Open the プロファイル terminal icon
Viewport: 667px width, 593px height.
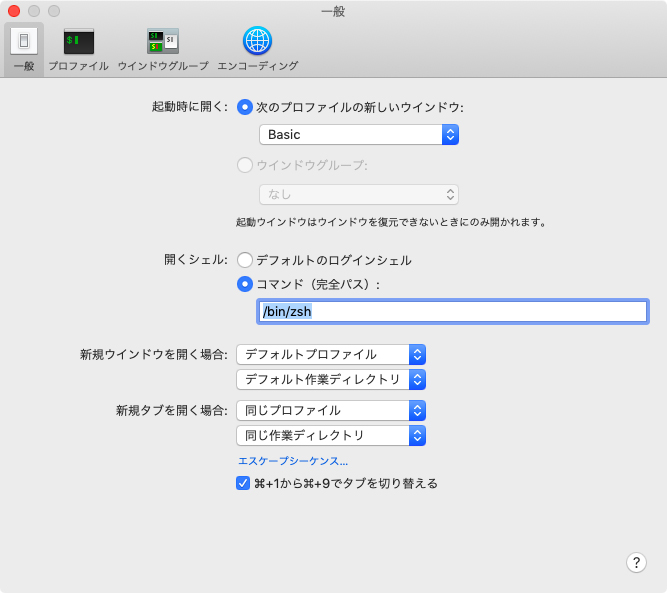click(79, 41)
